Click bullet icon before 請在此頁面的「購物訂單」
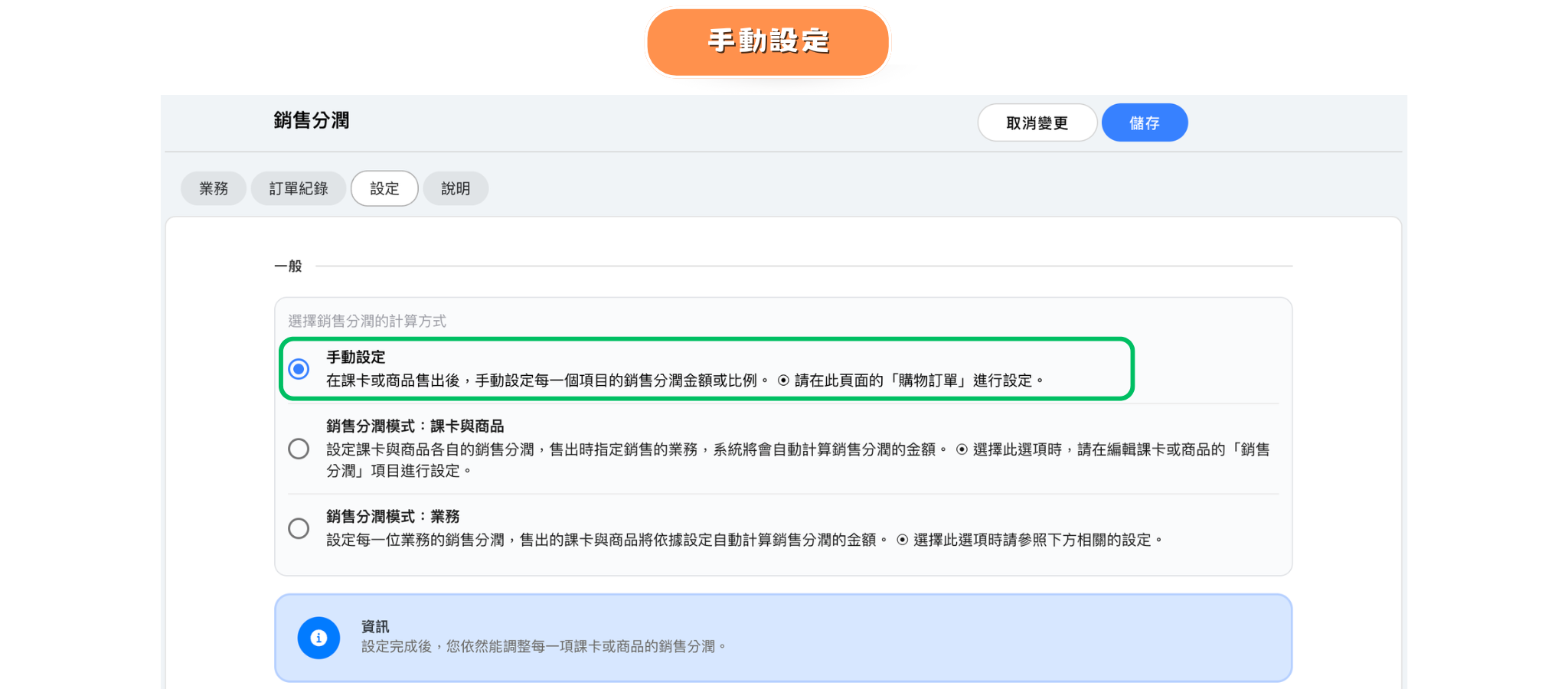 783,380
